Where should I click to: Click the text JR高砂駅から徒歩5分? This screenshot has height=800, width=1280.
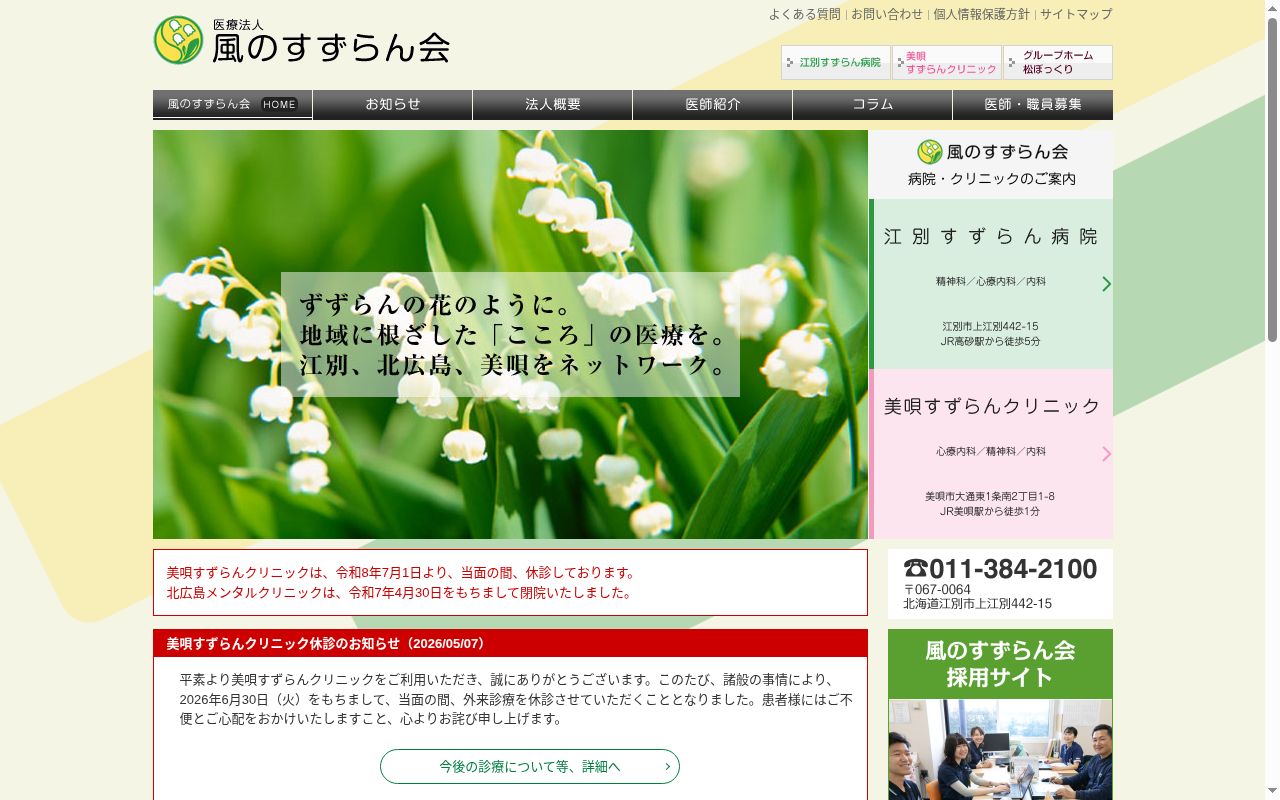click(990, 341)
